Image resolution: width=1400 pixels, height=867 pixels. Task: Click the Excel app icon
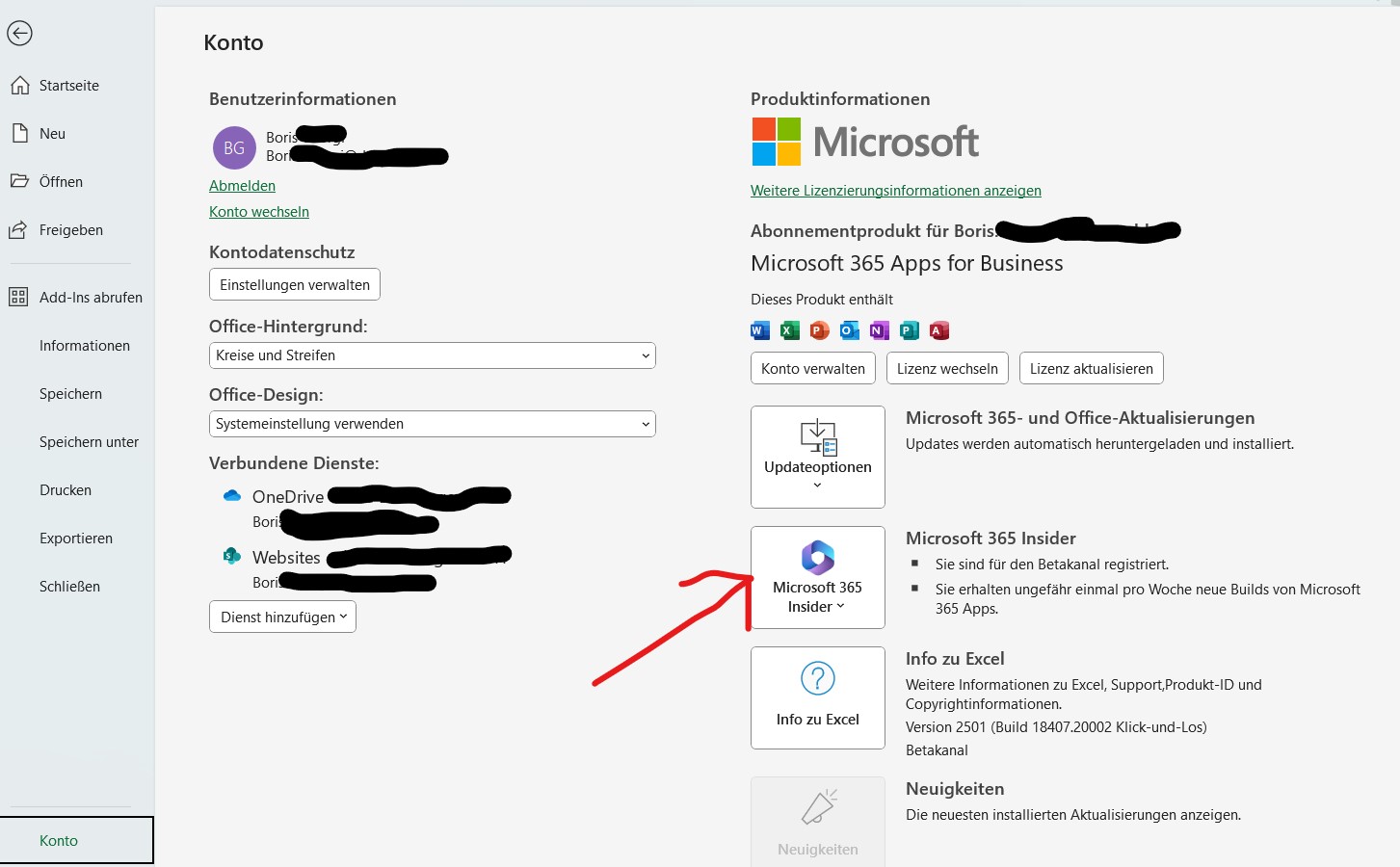tap(789, 330)
